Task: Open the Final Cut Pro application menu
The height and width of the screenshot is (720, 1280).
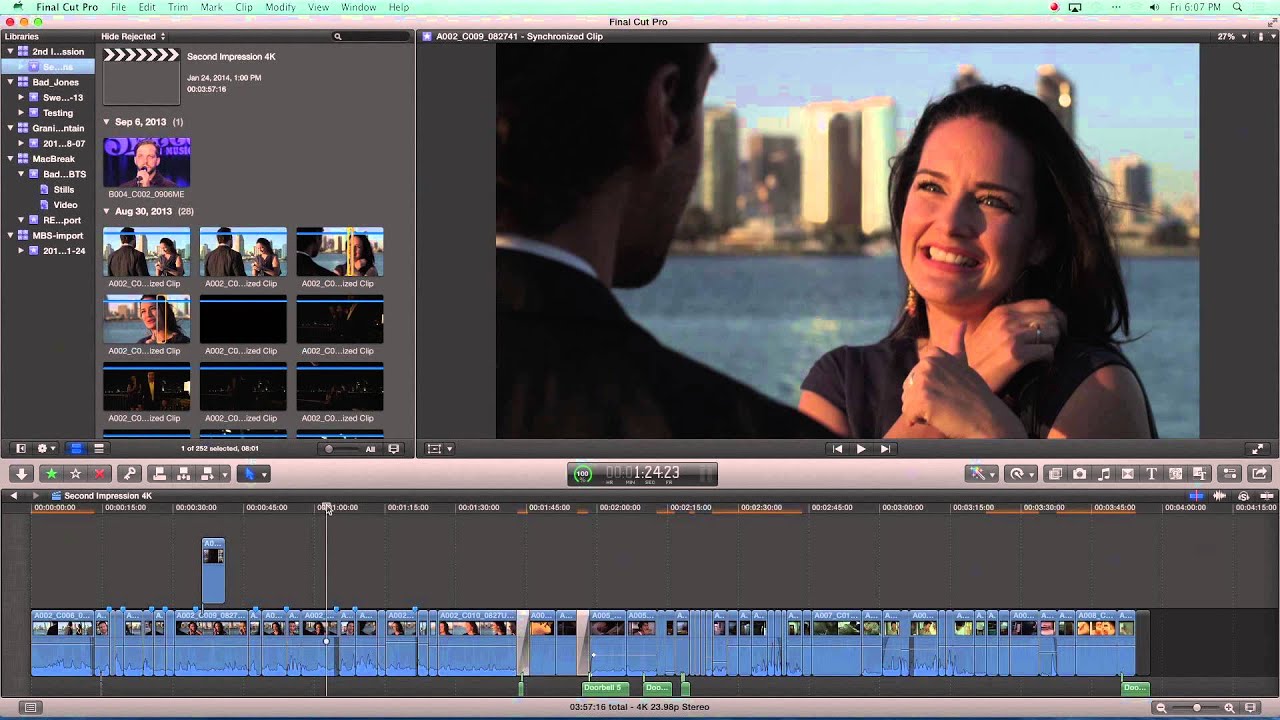Action: click(67, 7)
